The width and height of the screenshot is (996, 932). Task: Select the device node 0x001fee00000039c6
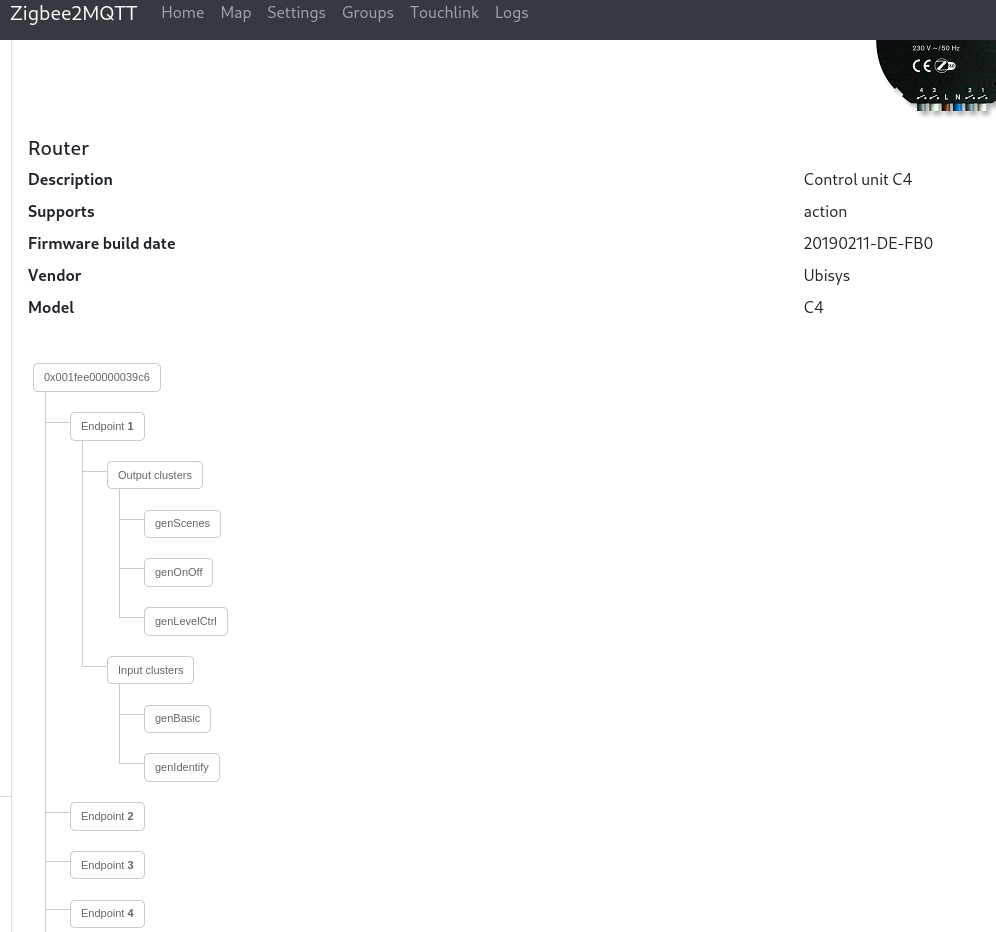pos(96,377)
